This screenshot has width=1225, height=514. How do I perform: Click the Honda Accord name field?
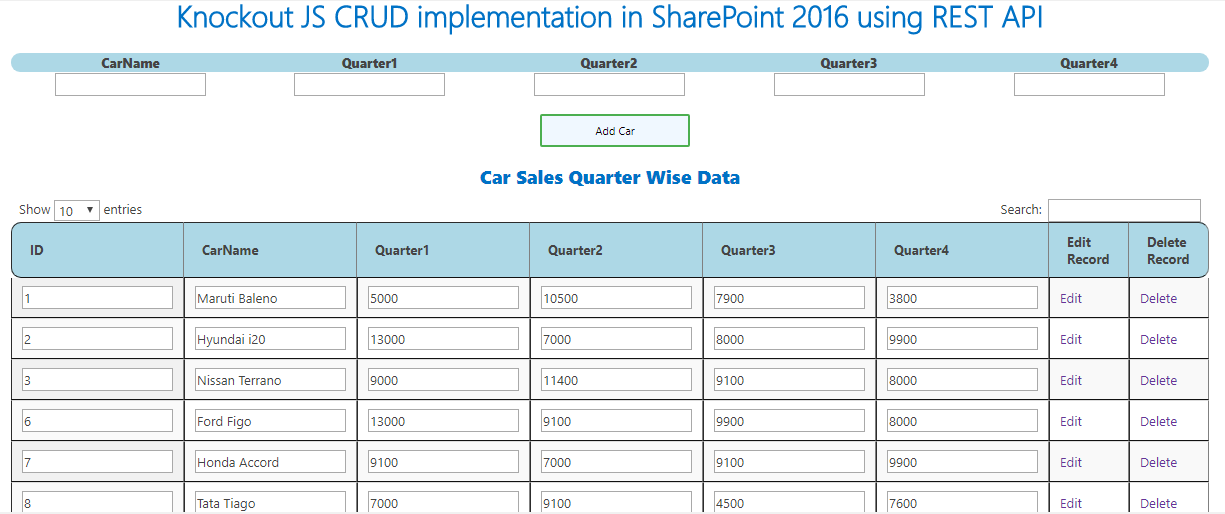270,462
